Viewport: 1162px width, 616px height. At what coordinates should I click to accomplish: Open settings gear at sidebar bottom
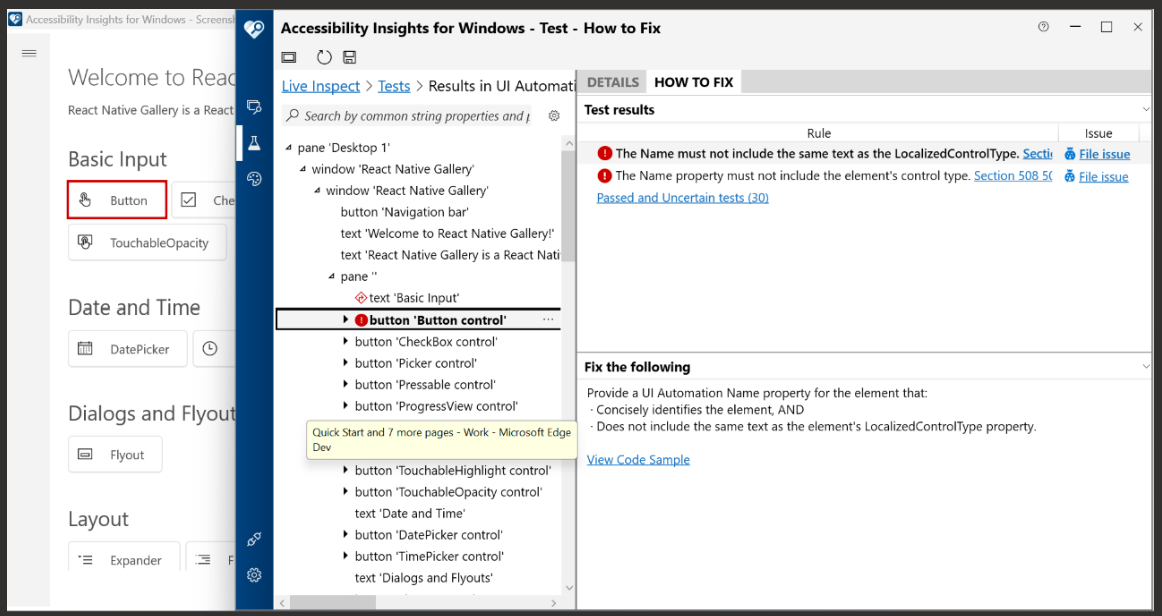[254, 575]
